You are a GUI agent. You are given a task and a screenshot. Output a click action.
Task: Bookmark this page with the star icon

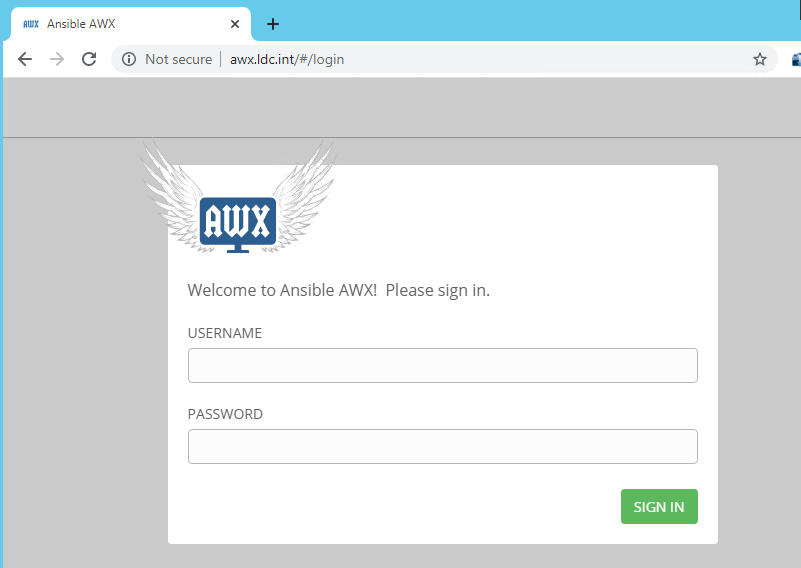(760, 59)
